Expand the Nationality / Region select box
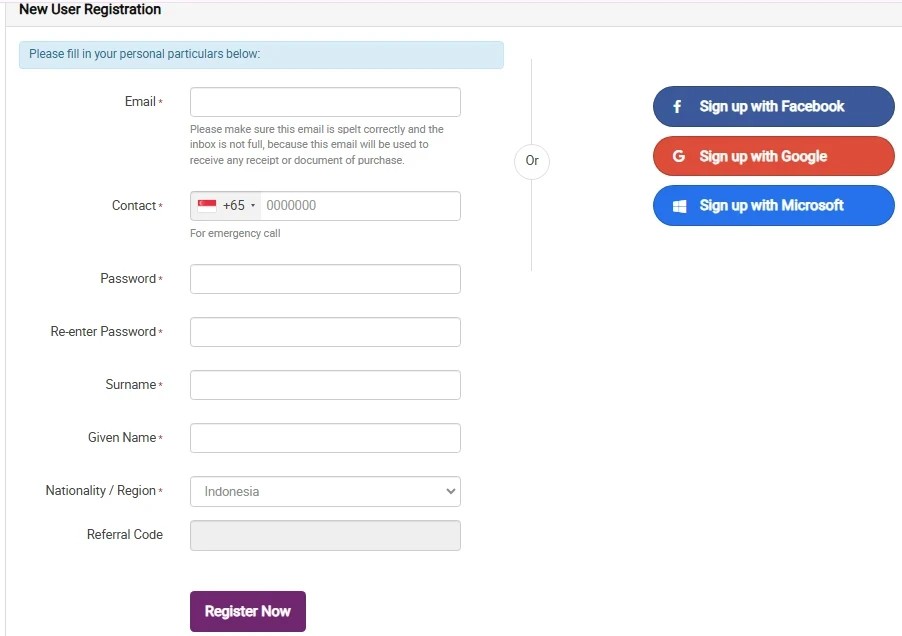The height and width of the screenshot is (636, 902). point(325,491)
